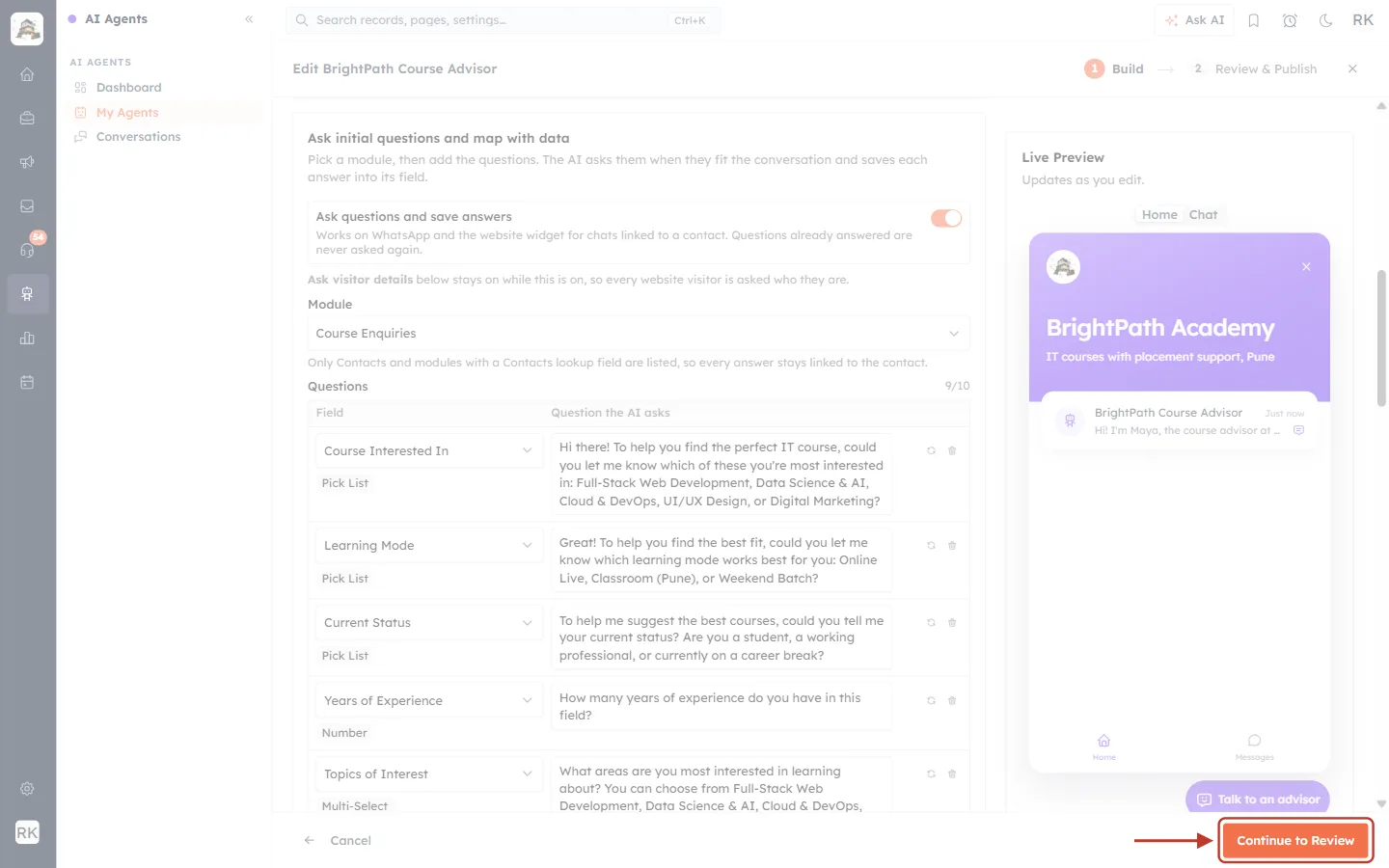Select My Agents in sidebar

coord(127,113)
